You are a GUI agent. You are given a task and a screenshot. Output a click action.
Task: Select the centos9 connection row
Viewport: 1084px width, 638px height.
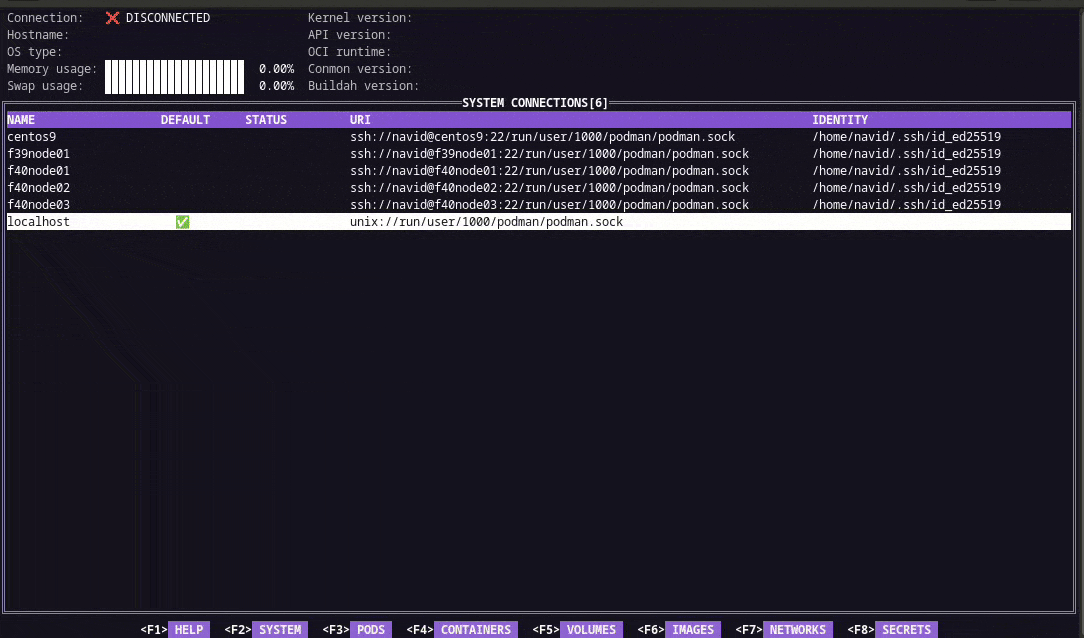click(x=539, y=137)
